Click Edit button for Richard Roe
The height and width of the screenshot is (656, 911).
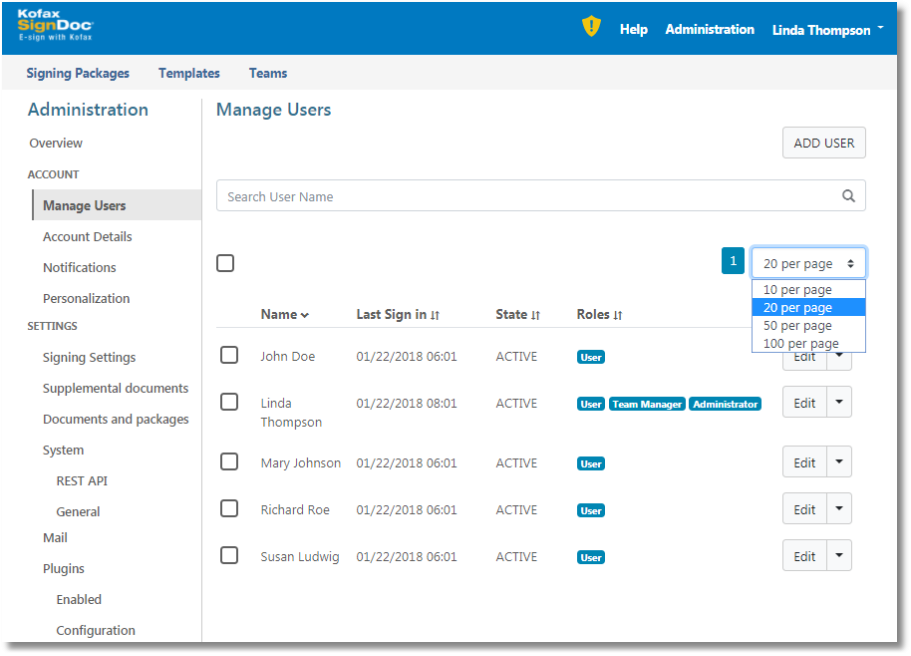click(x=804, y=510)
